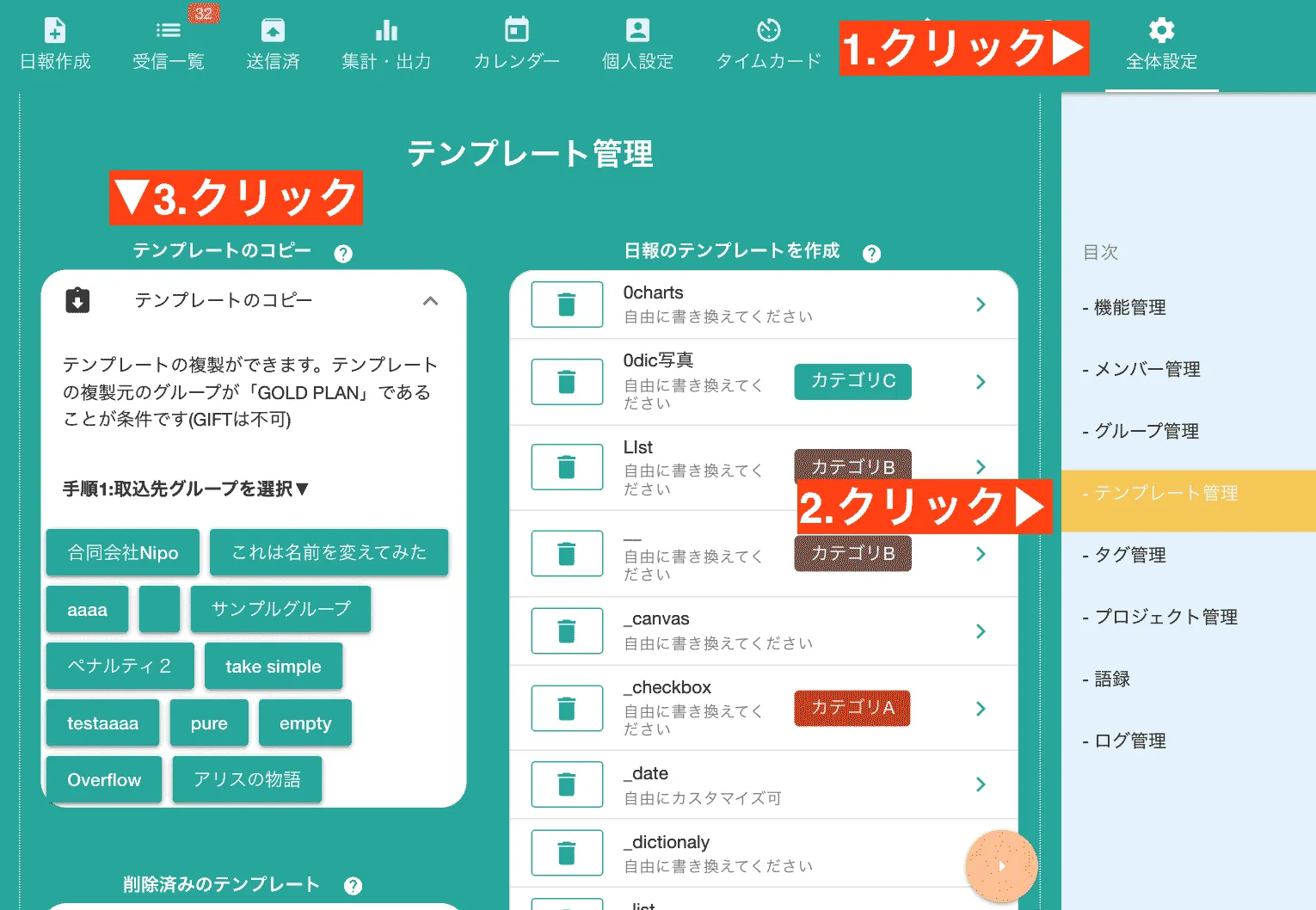Open 個人設定 personal settings icon

pos(636,39)
